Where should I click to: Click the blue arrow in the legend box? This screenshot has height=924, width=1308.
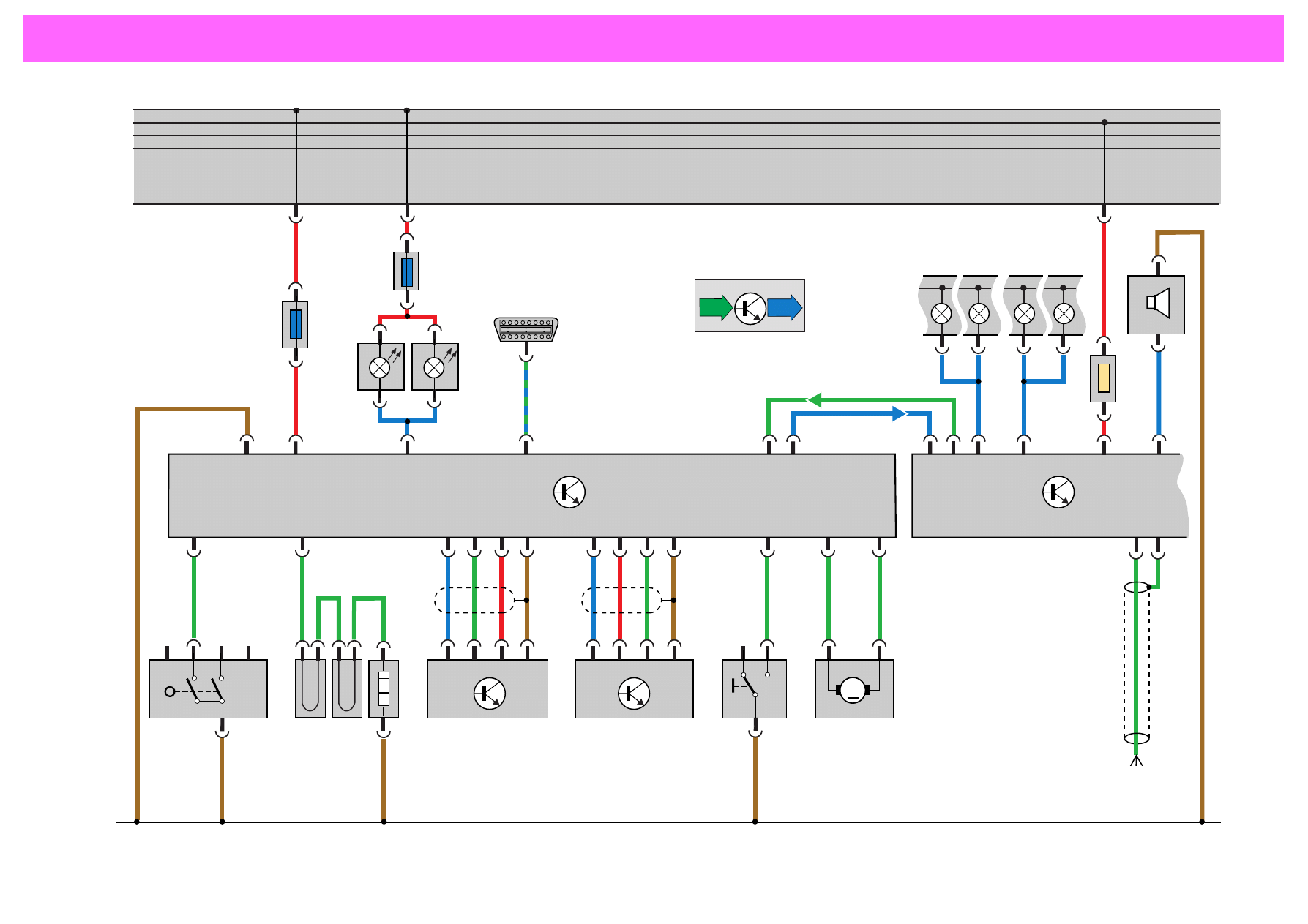point(785,307)
